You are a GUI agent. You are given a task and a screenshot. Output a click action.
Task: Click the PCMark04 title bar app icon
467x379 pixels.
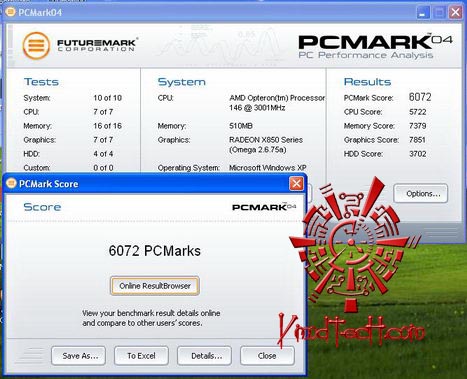pyautogui.click(x=10, y=12)
